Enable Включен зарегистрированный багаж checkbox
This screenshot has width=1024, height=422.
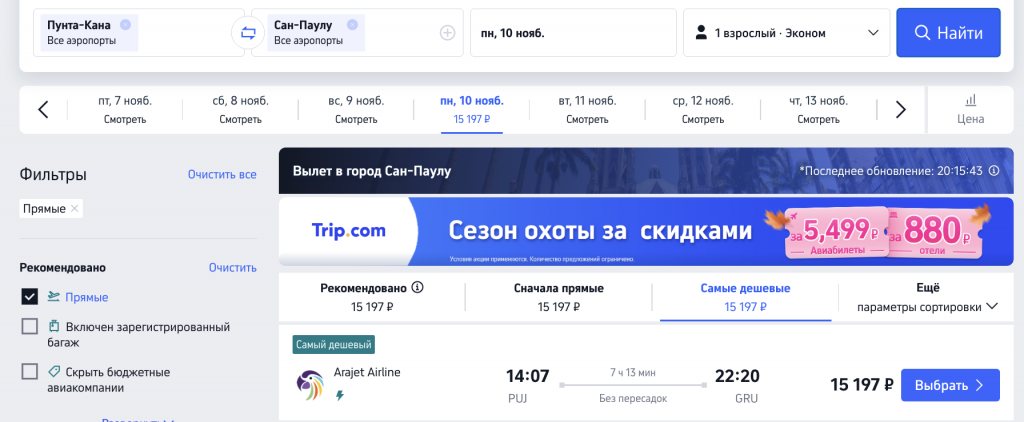pos(29,327)
